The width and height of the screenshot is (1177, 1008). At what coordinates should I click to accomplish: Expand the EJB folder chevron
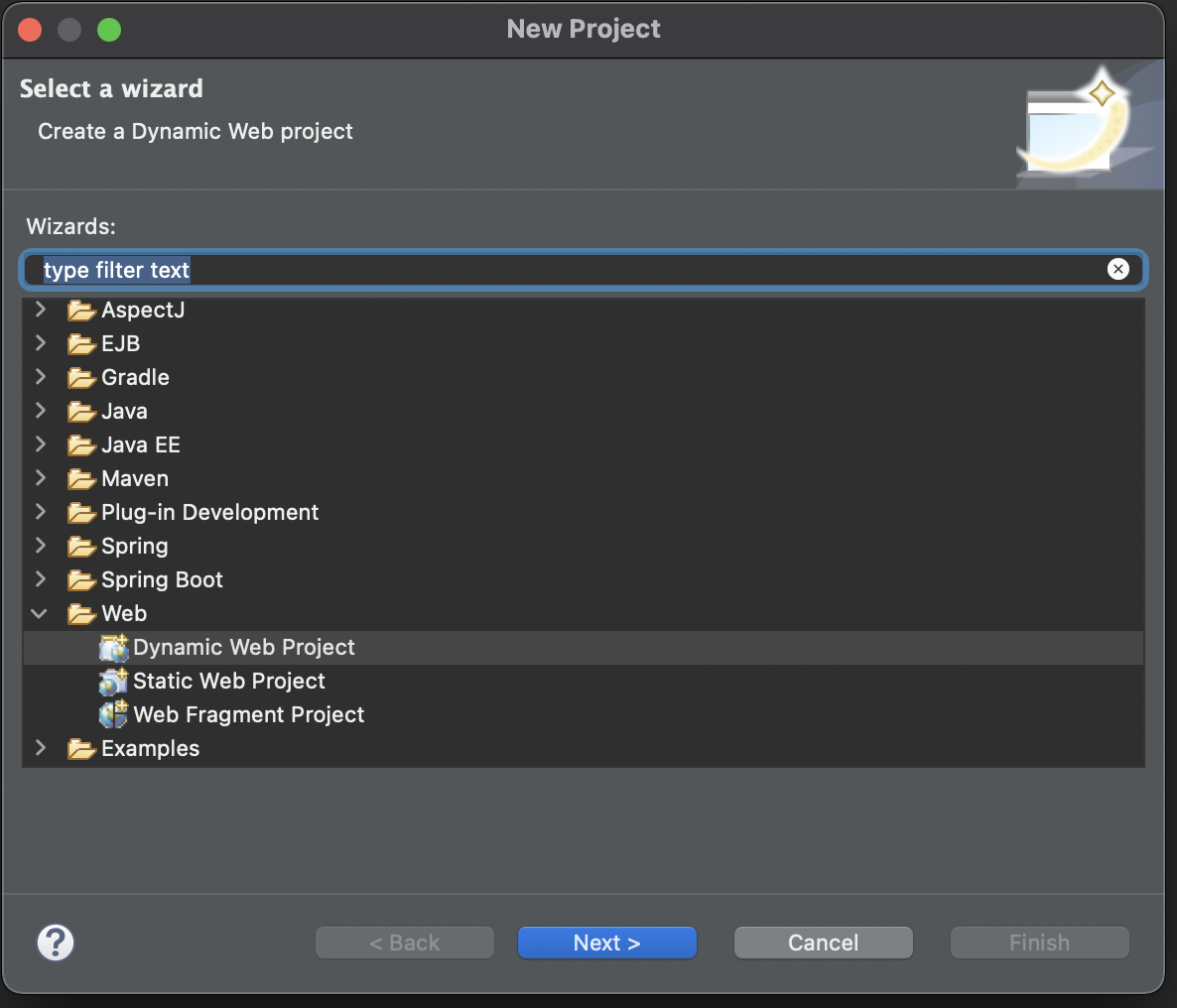41,343
